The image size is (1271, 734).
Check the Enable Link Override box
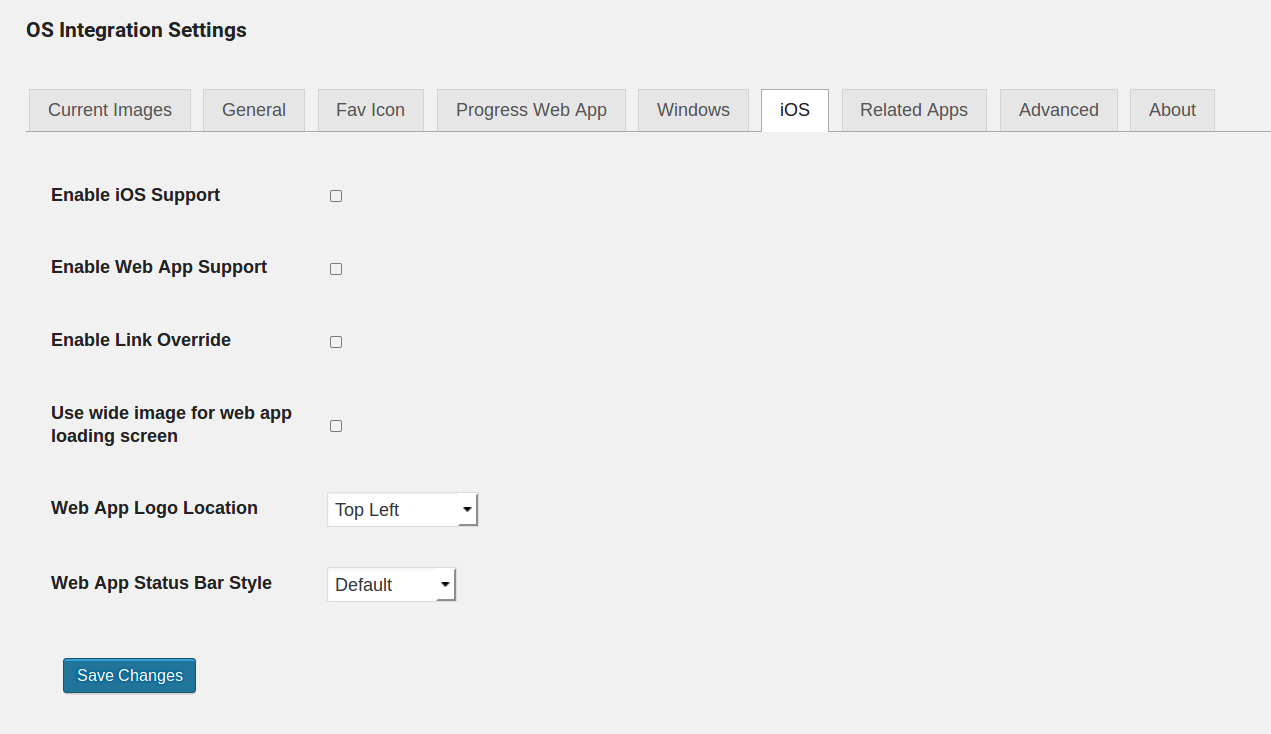336,342
